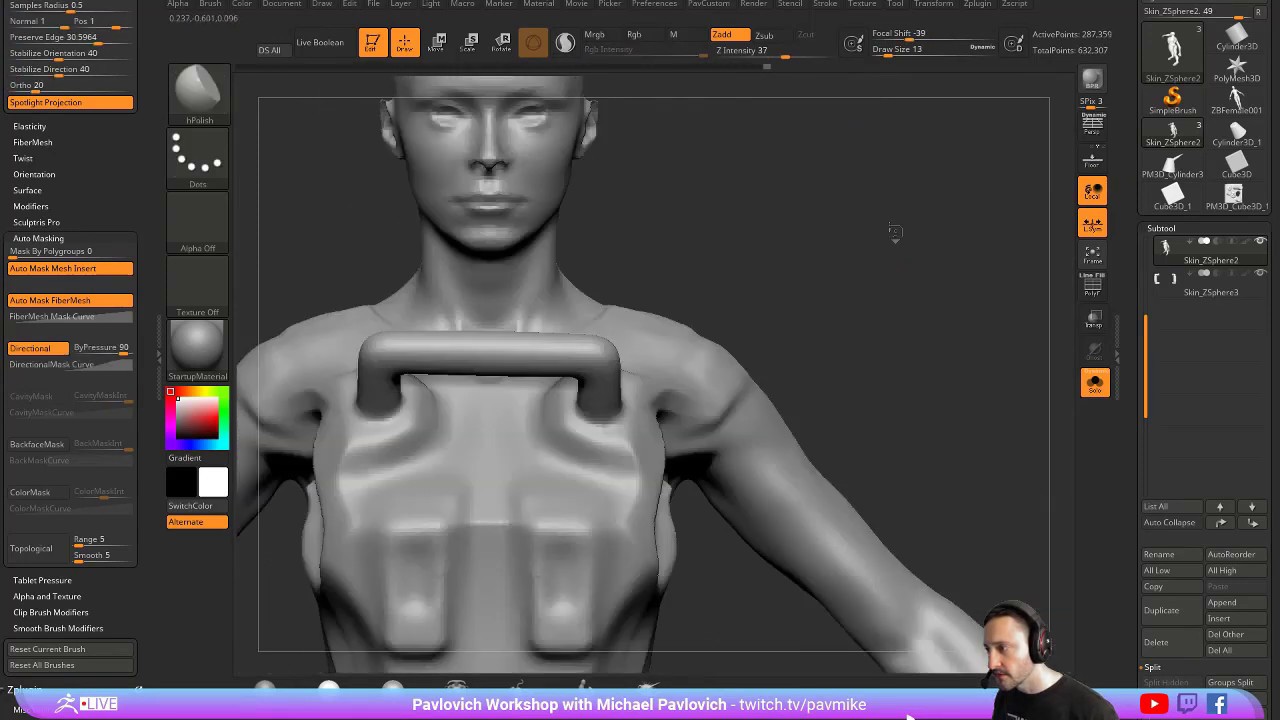Open YouTube icon in the stream overlay

(1154, 704)
